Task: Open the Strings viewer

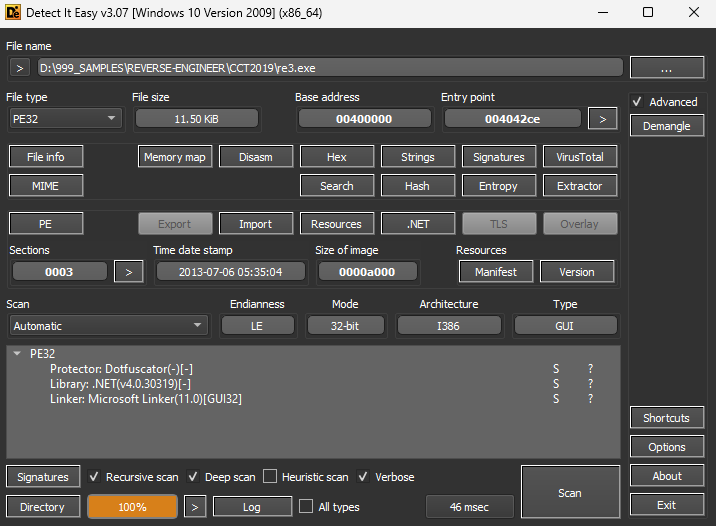Action: pos(418,157)
